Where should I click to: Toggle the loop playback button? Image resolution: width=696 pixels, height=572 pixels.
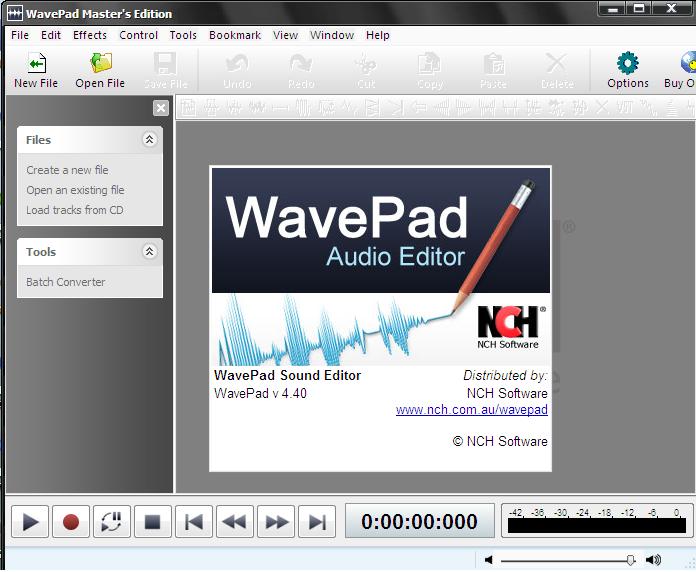tap(112, 521)
